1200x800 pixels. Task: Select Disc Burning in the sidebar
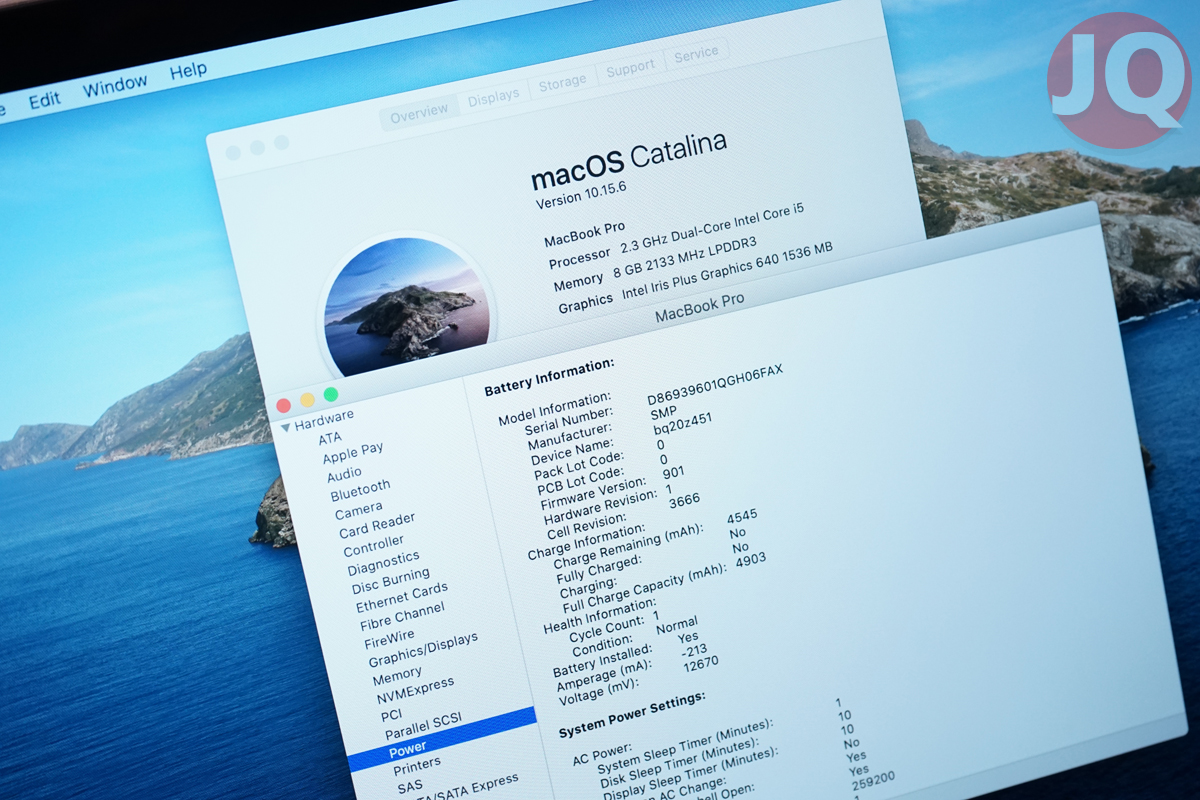click(391, 581)
